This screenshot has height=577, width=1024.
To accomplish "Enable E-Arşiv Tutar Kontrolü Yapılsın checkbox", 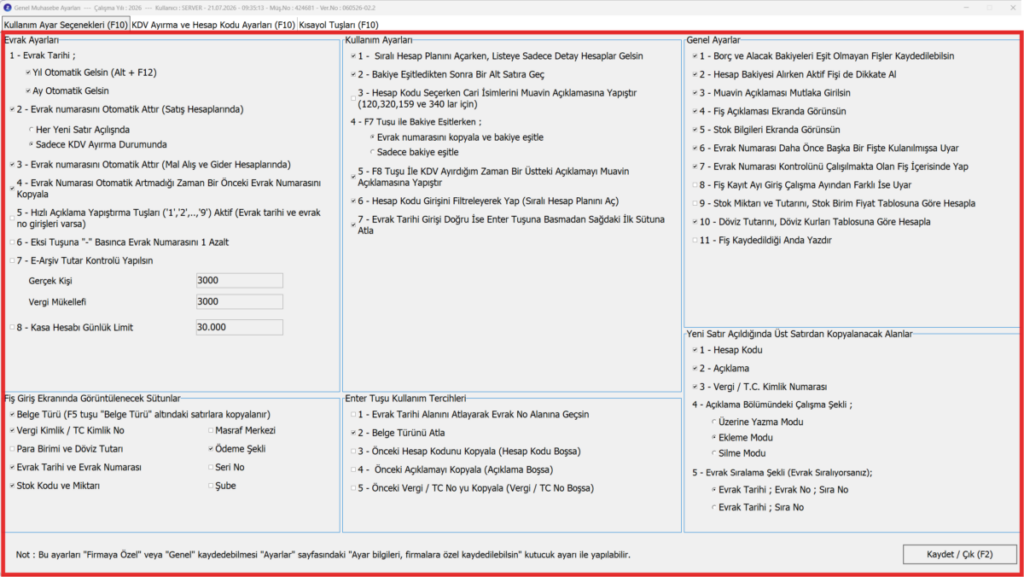I will tap(12, 260).
